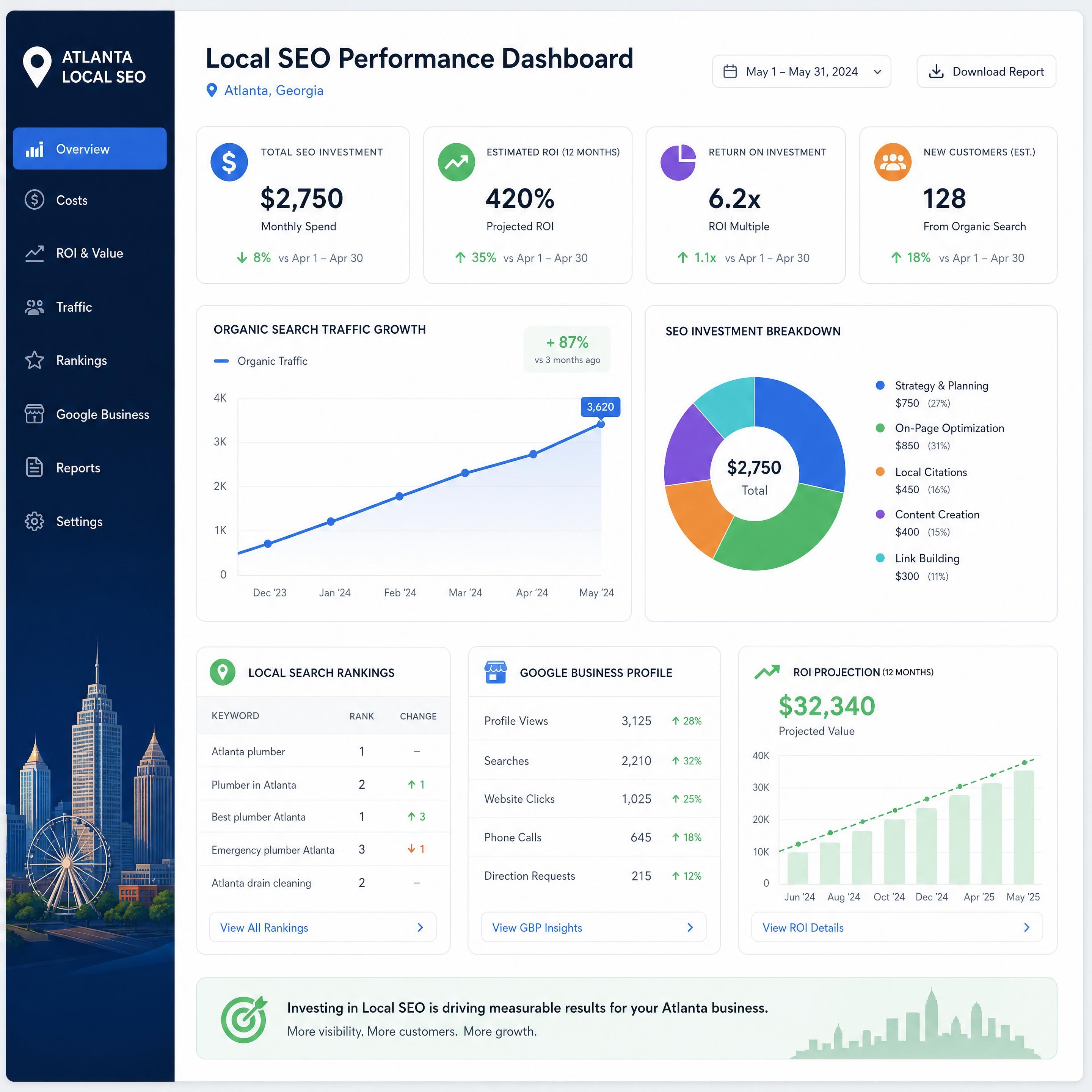
Task: Click the Rankings star icon
Action: [x=35, y=360]
